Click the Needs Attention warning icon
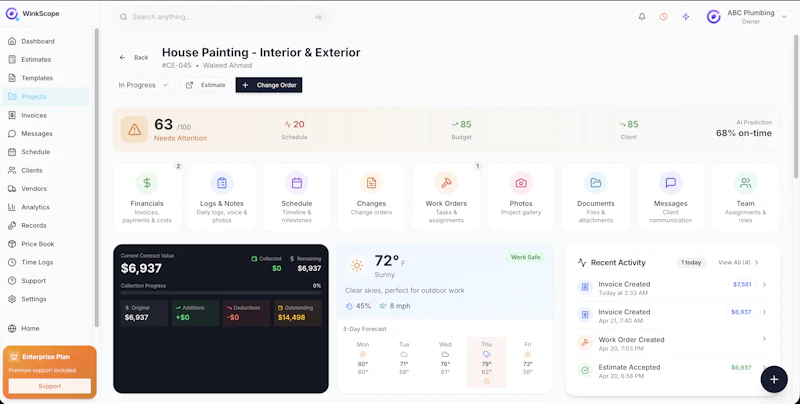This screenshot has height=404, width=800. [134, 130]
